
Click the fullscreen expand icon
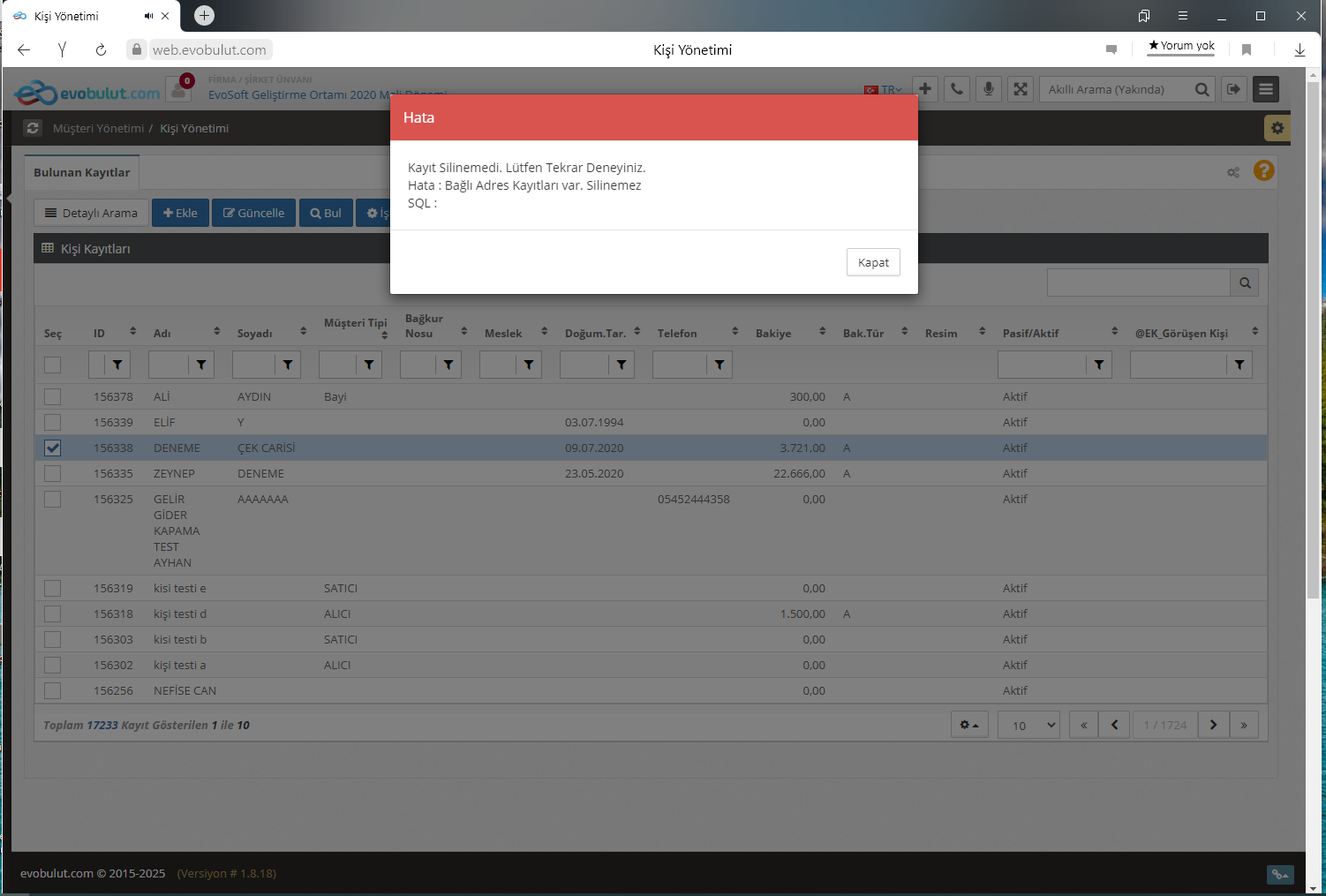1021,89
